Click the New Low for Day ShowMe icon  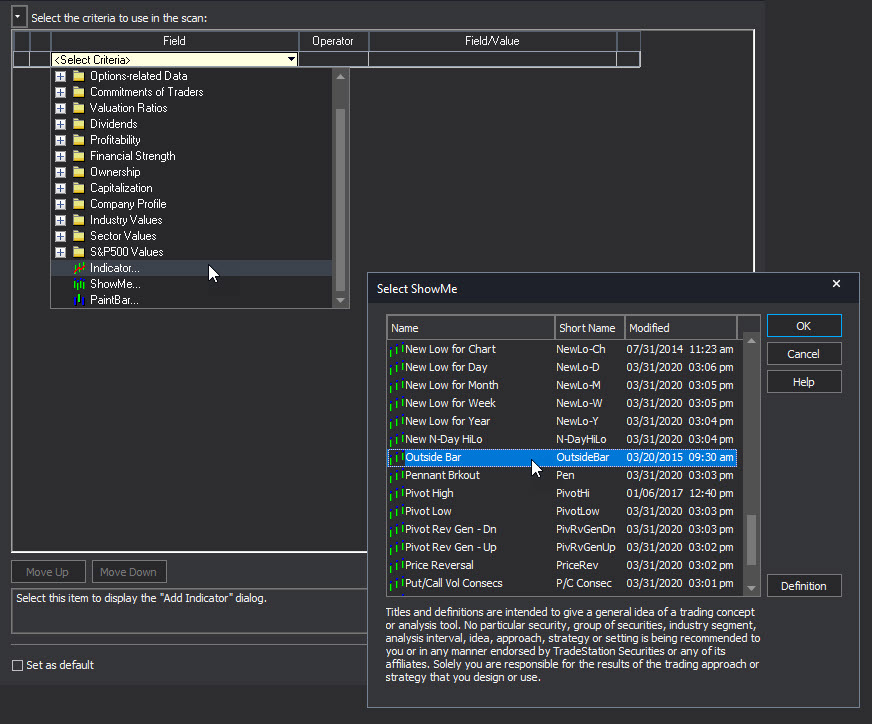tap(396, 368)
